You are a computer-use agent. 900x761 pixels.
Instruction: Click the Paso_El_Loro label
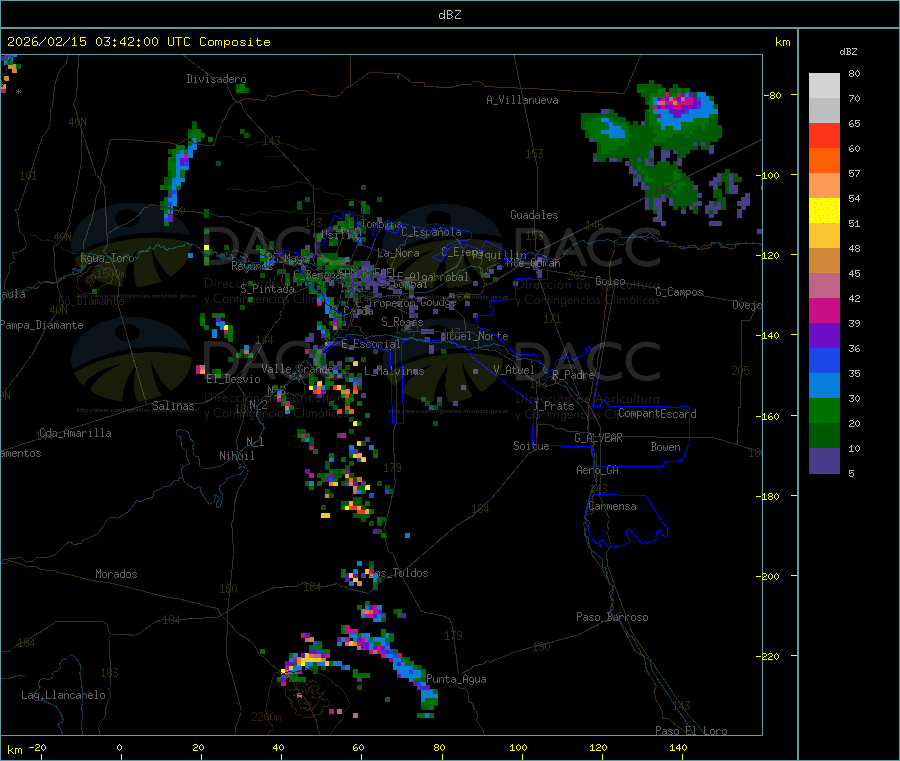(691, 731)
